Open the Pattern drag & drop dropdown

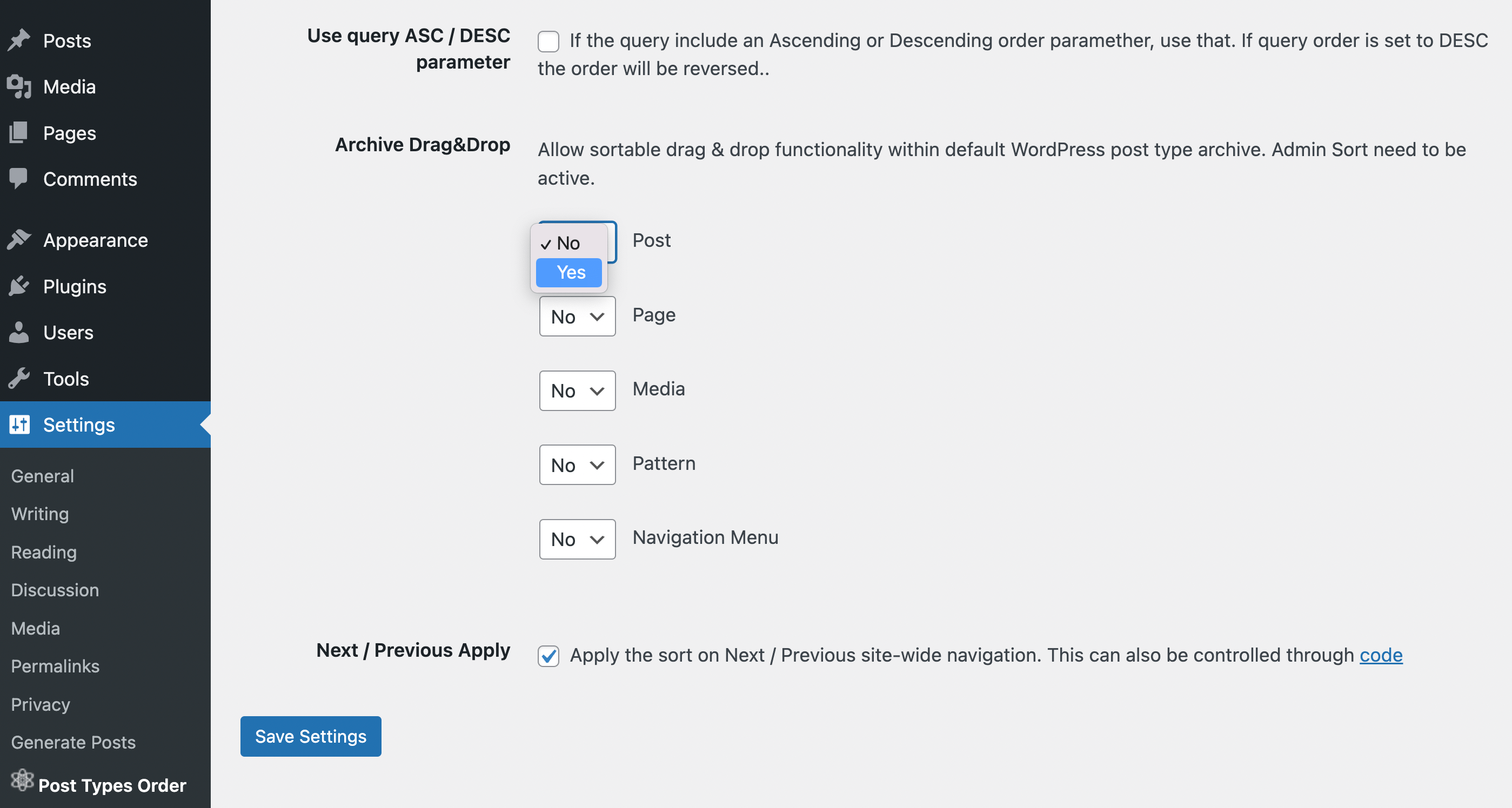577,464
